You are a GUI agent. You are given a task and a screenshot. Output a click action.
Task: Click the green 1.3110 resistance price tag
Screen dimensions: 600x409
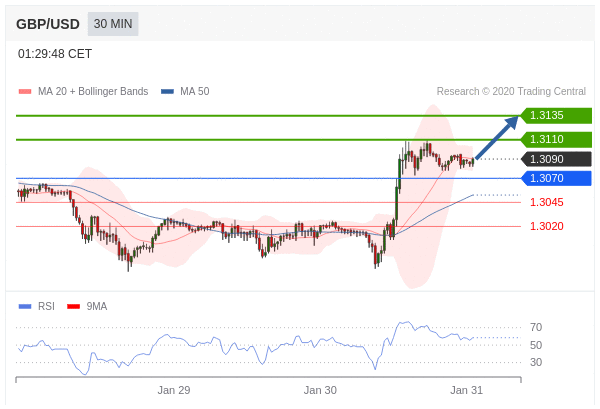click(x=557, y=139)
